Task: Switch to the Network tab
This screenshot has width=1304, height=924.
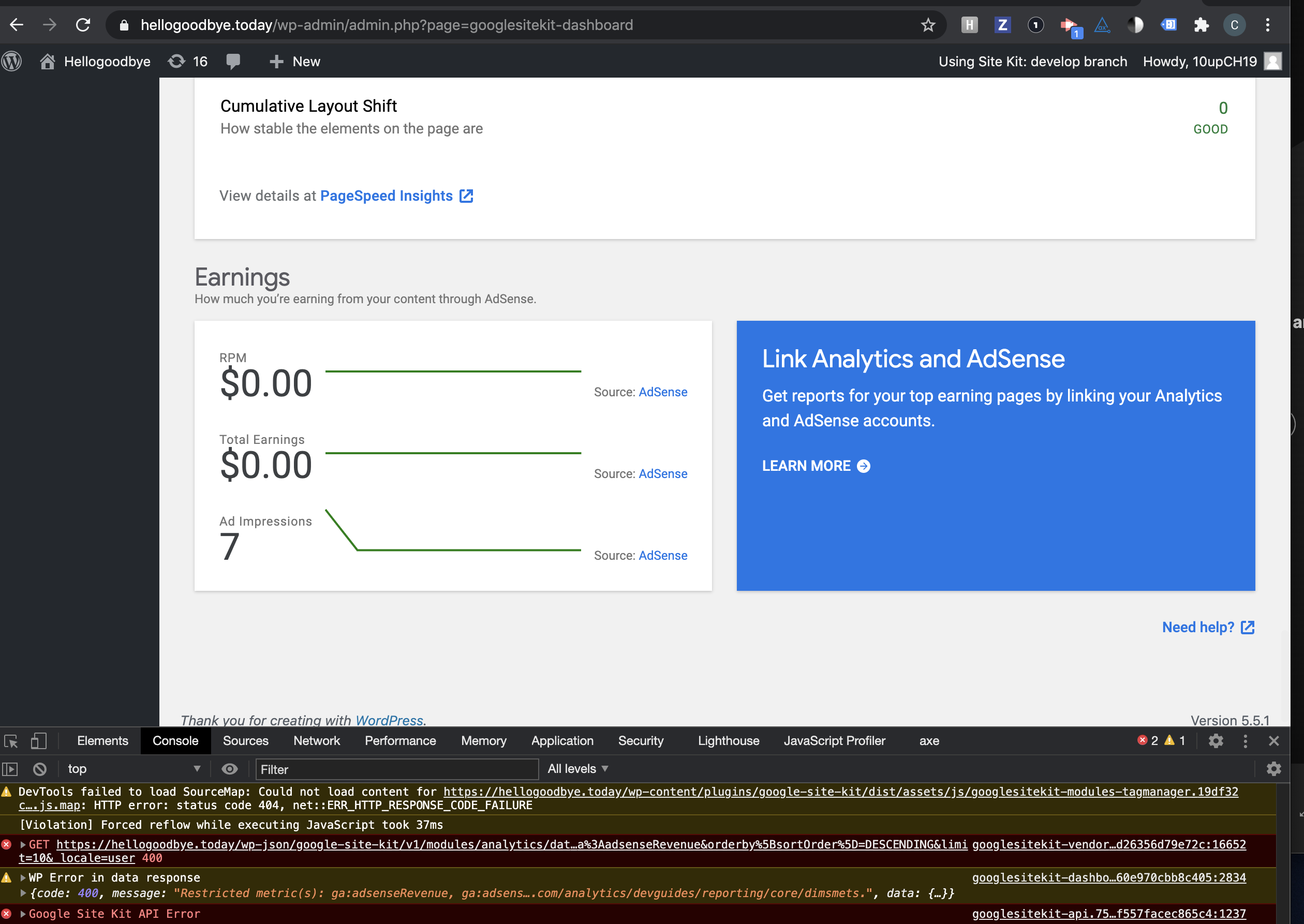Action: tap(317, 741)
